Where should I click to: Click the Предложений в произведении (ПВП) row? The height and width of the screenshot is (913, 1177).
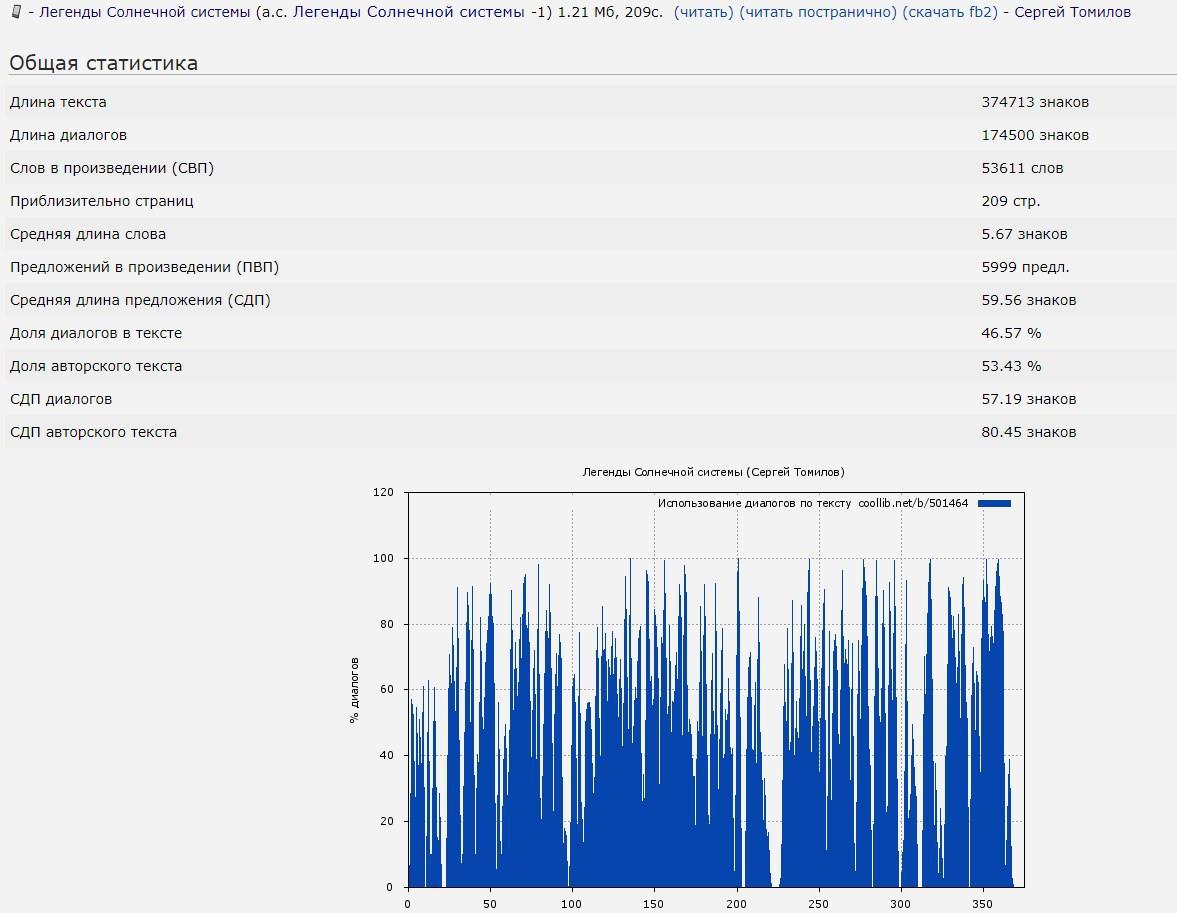click(144, 267)
